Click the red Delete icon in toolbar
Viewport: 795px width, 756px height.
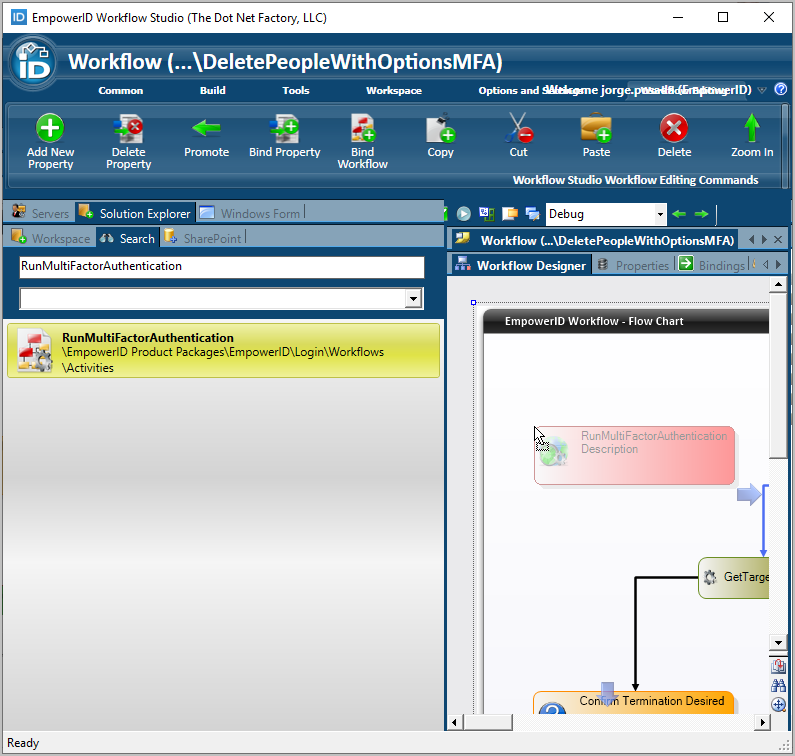point(674,128)
